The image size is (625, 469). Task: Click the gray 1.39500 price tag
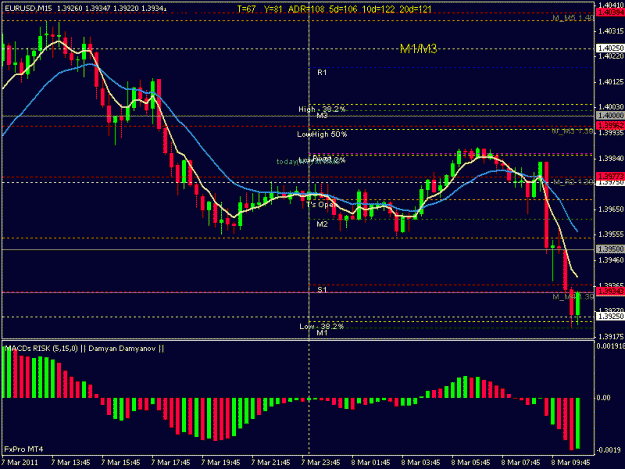[x=610, y=249]
